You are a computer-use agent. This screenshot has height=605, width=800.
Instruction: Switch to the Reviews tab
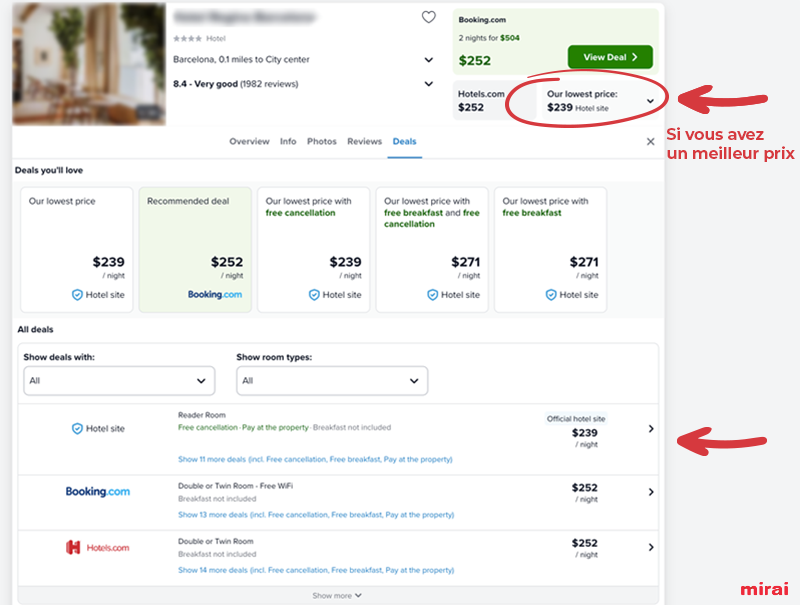363,141
